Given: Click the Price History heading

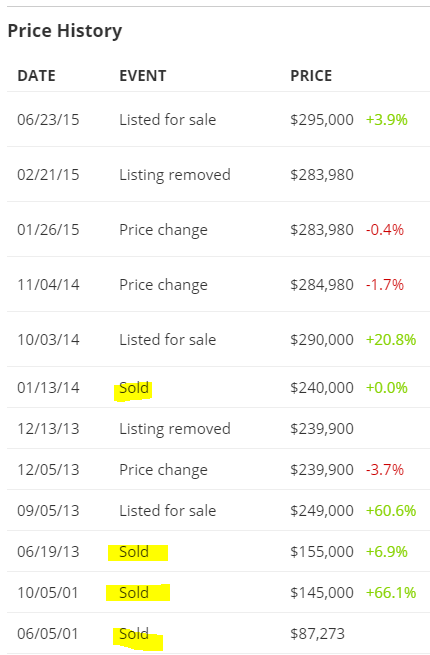Looking at the screenshot, I should pyautogui.click(x=65, y=31).
